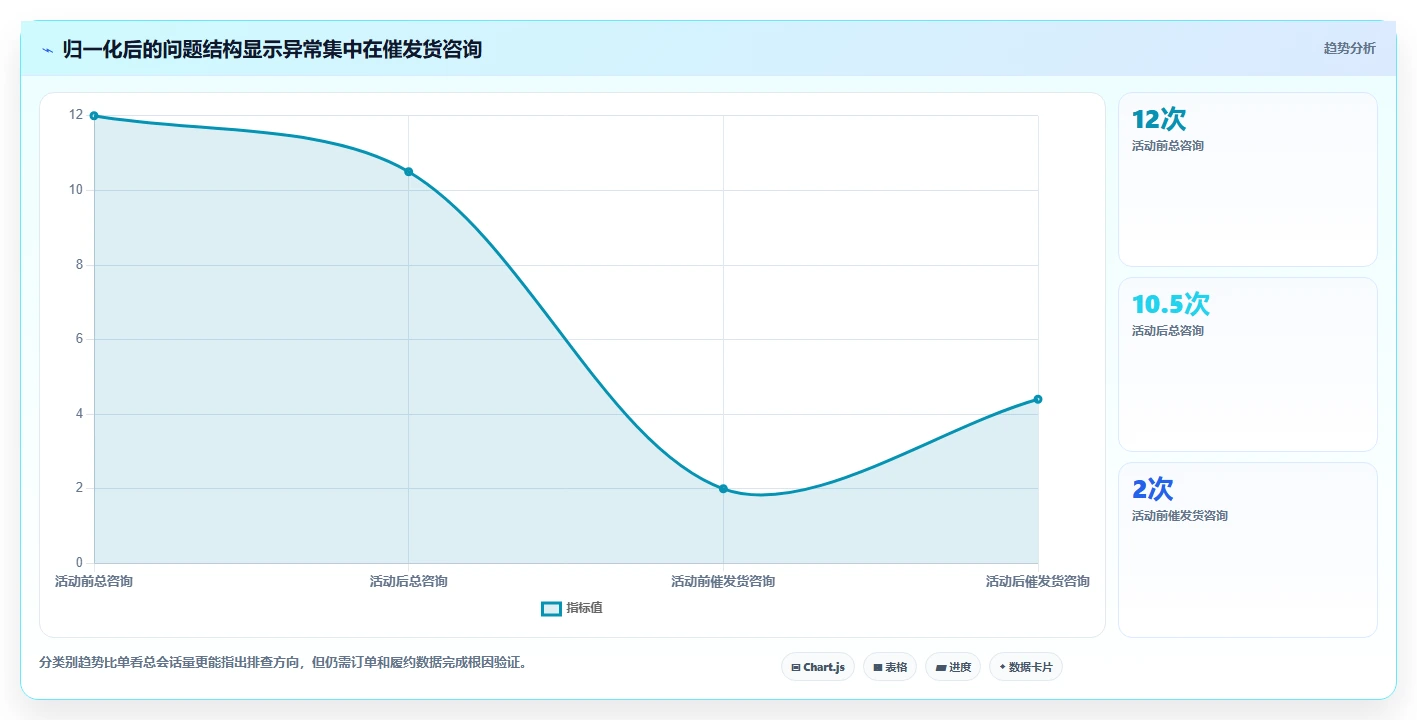Click the y-axis tick label 6
The width and height of the screenshot is (1417, 720).
click(x=79, y=339)
